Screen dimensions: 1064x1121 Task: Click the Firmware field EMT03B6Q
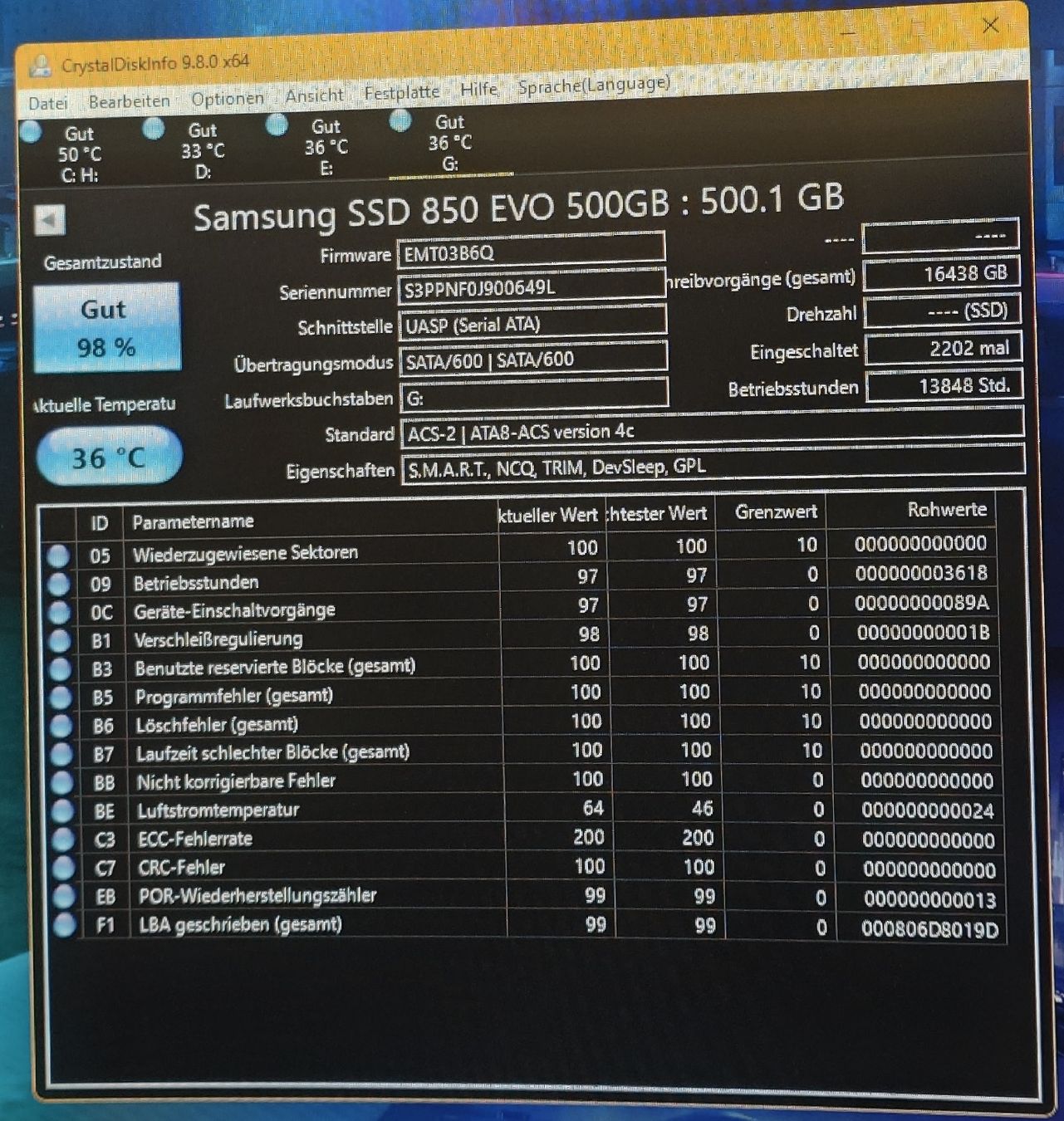pyautogui.click(x=531, y=251)
